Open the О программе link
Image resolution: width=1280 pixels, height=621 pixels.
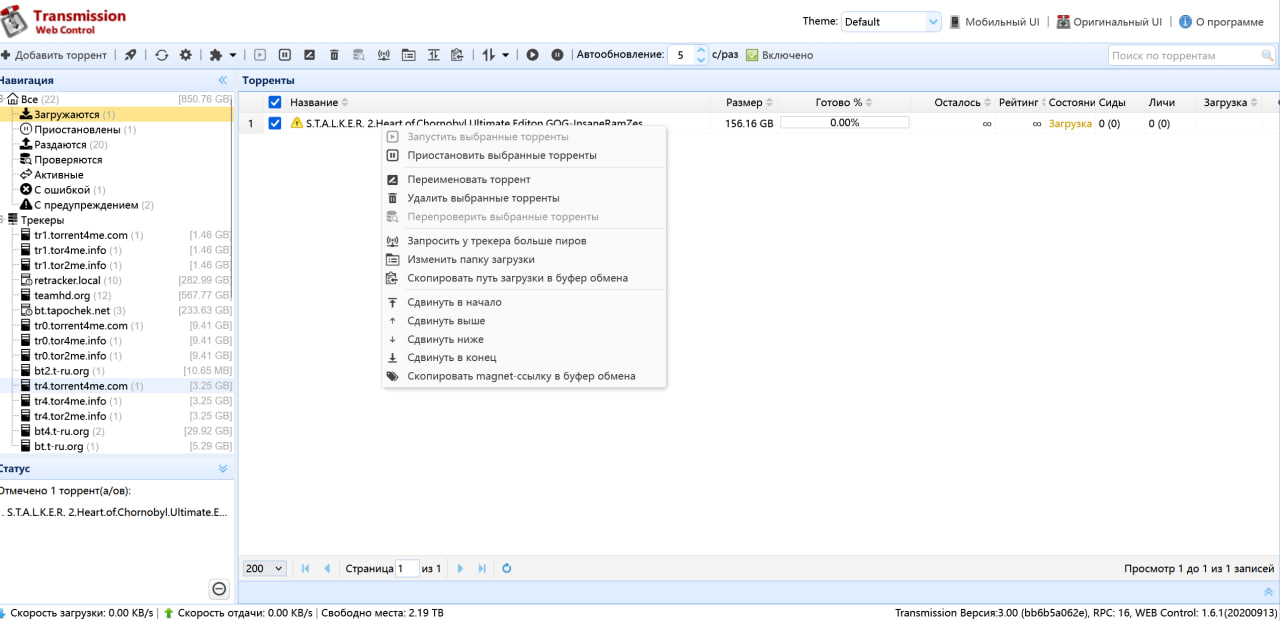click(1221, 22)
